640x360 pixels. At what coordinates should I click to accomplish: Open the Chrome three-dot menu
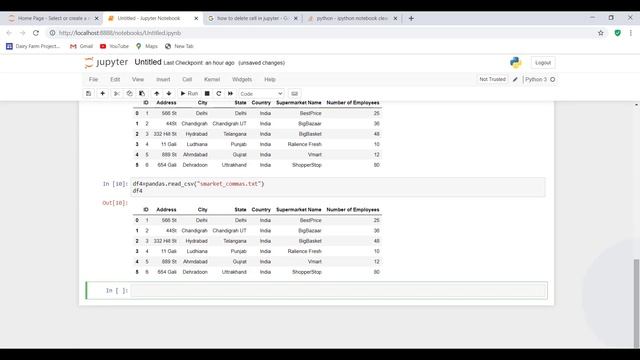pyautogui.click(x=631, y=33)
